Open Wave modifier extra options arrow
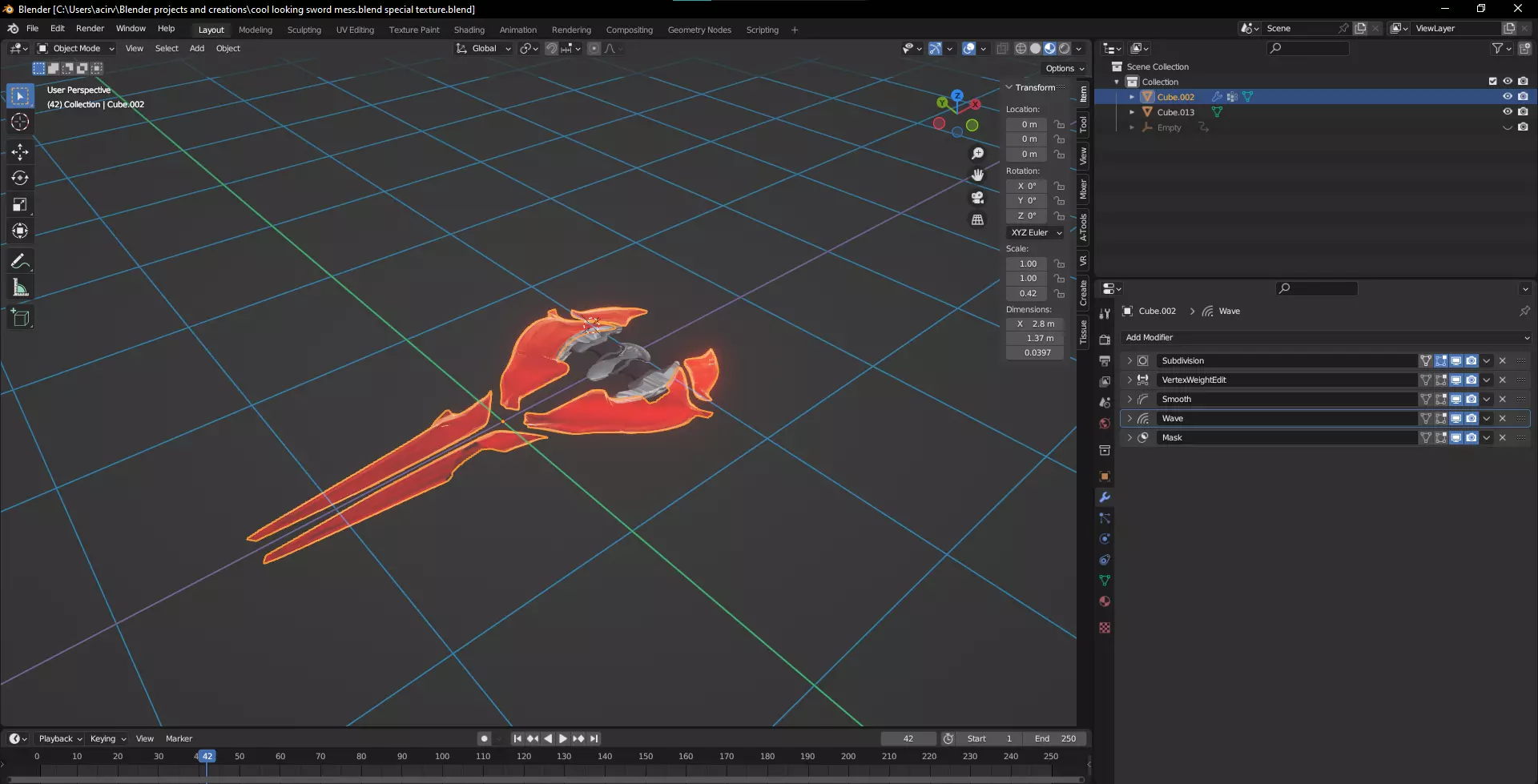 (1487, 418)
